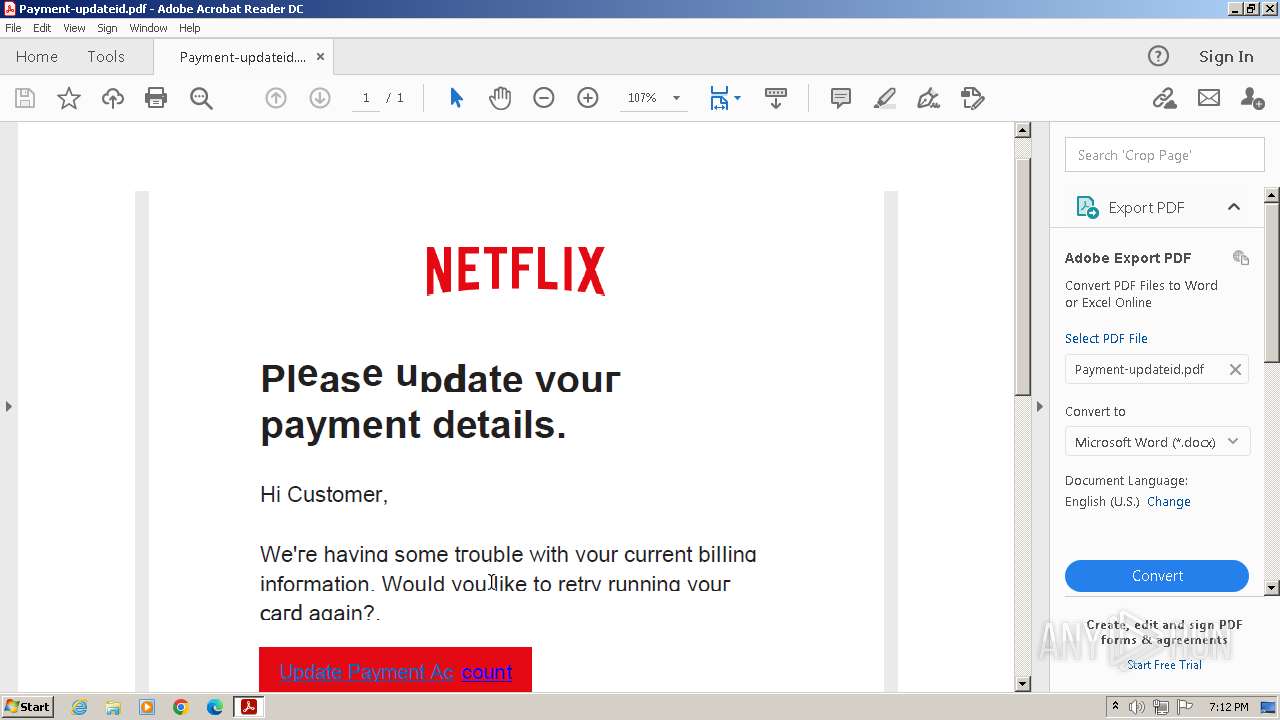
Task: Click the volume speaker tray icon
Action: [1137, 707]
